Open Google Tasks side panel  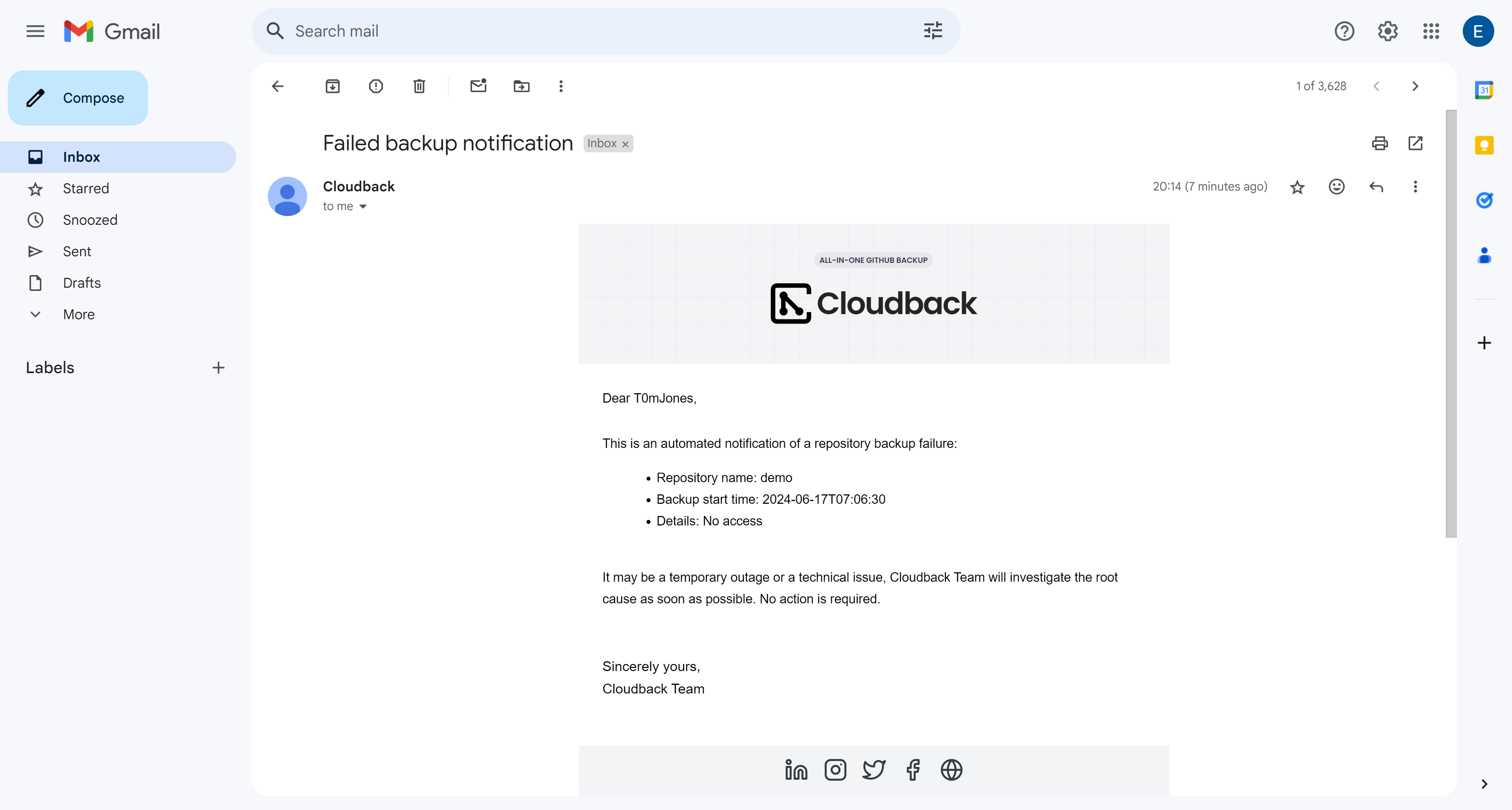1484,200
